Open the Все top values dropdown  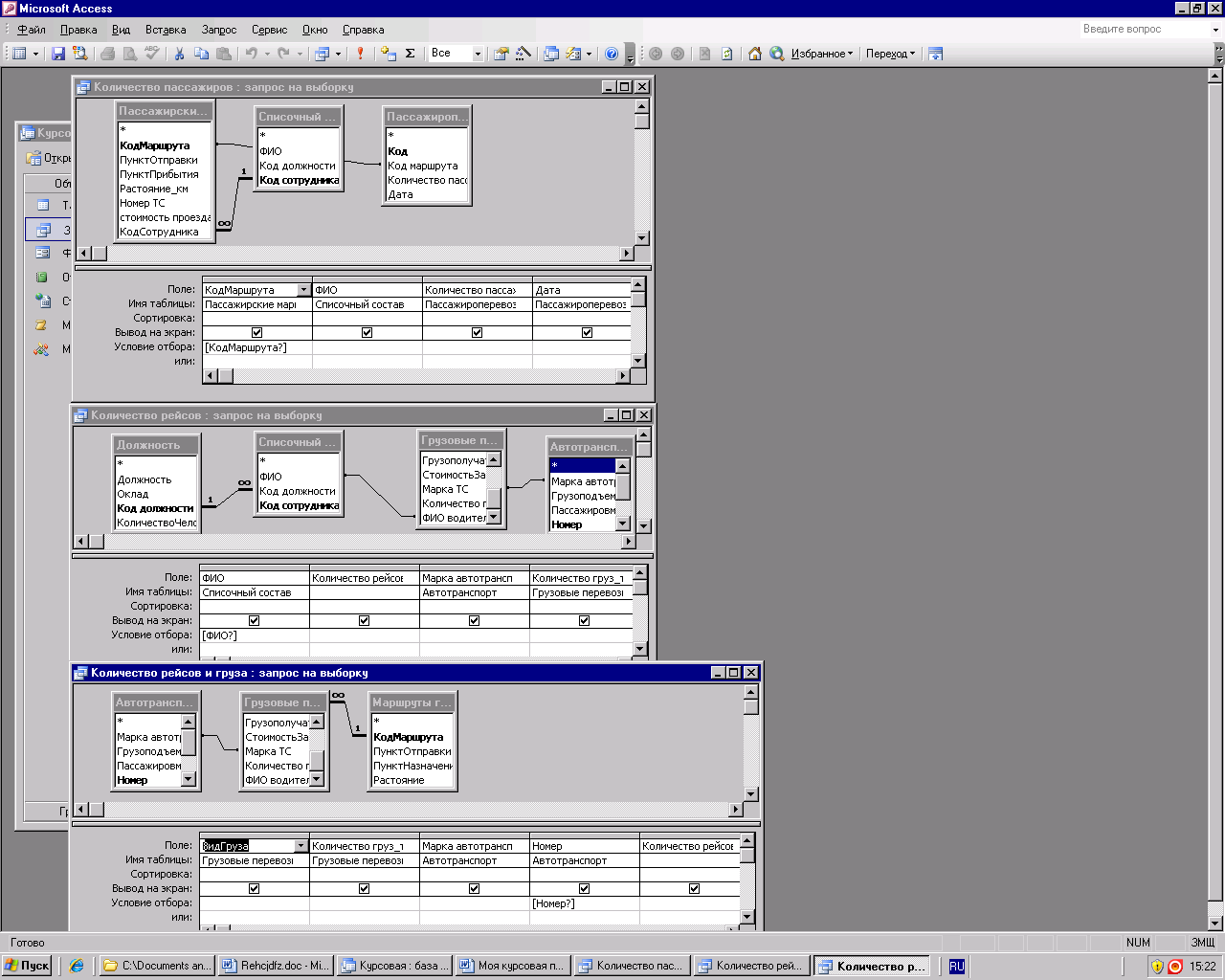[478, 54]
